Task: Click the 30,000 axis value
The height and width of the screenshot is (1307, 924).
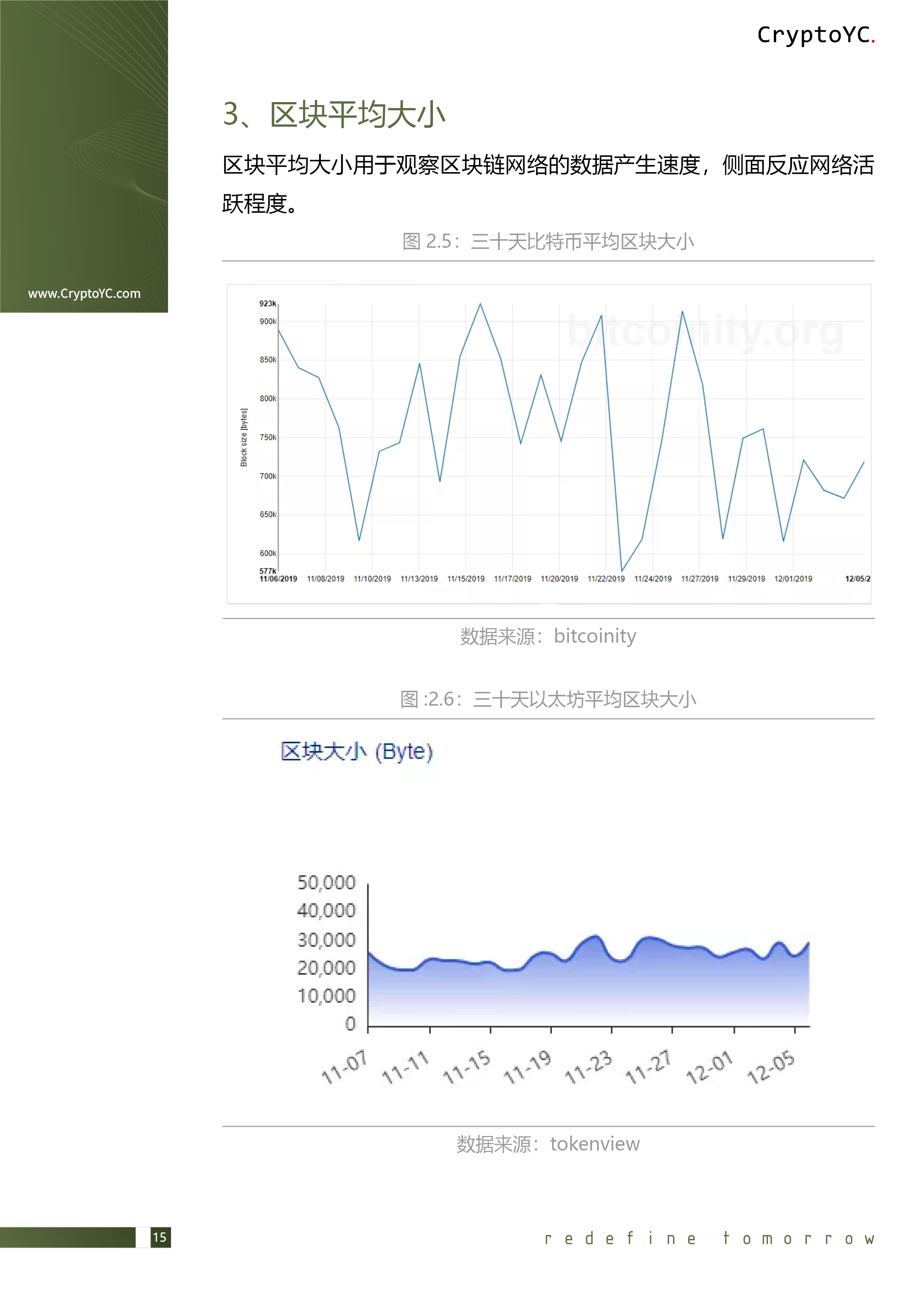Action: [327, 940]
